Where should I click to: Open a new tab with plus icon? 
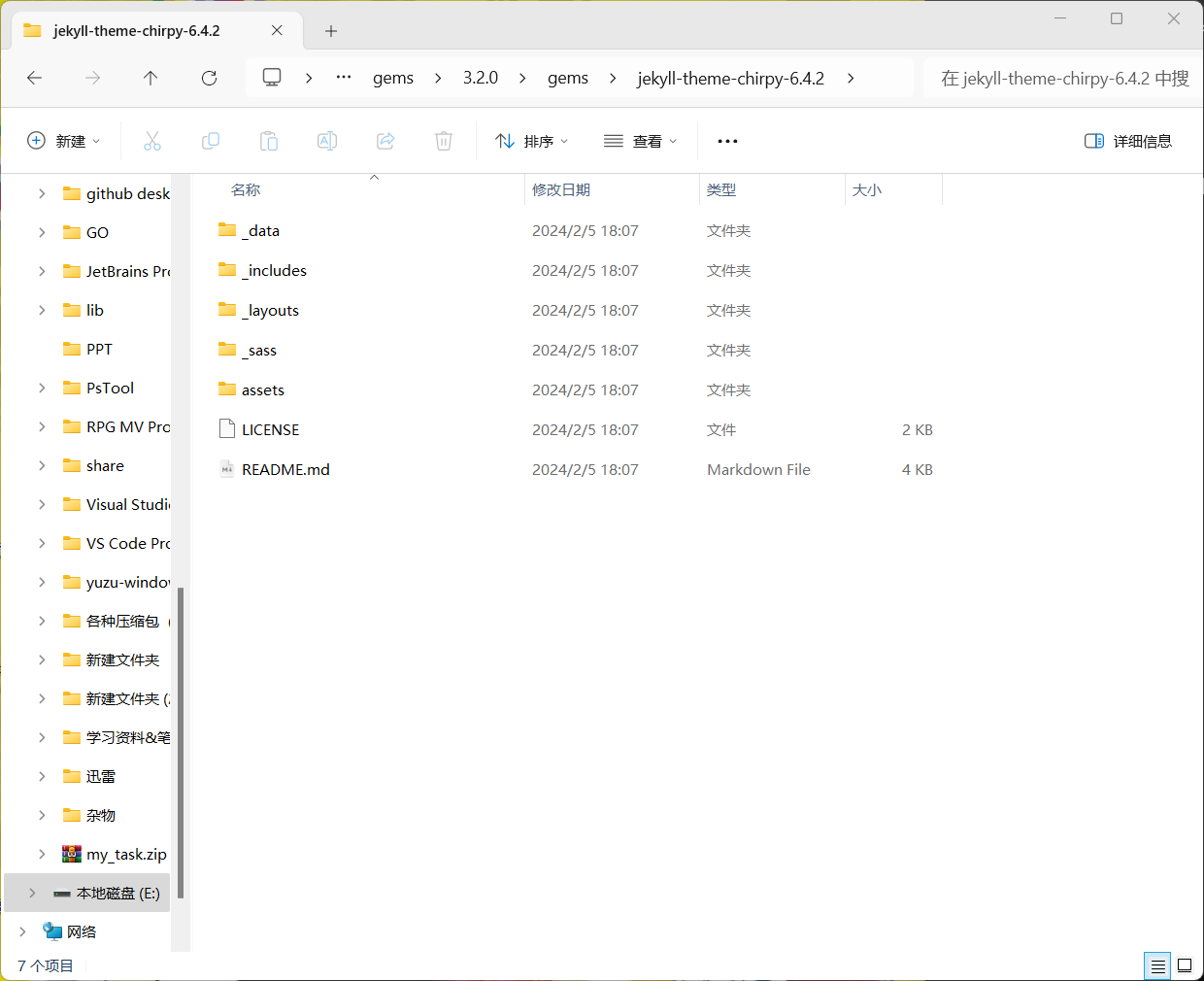point(331,31)
